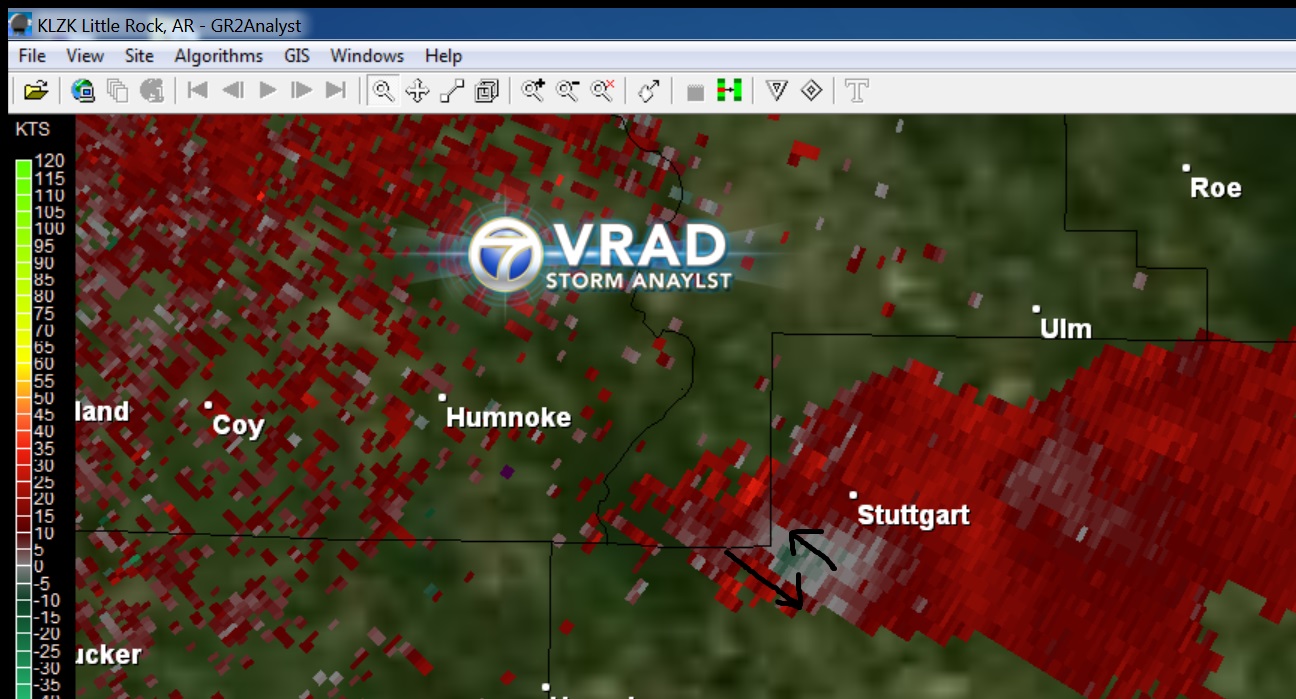1296x699 pixels.
Task: Click the 120 value on velocity scale
Action: coord(49,161)
